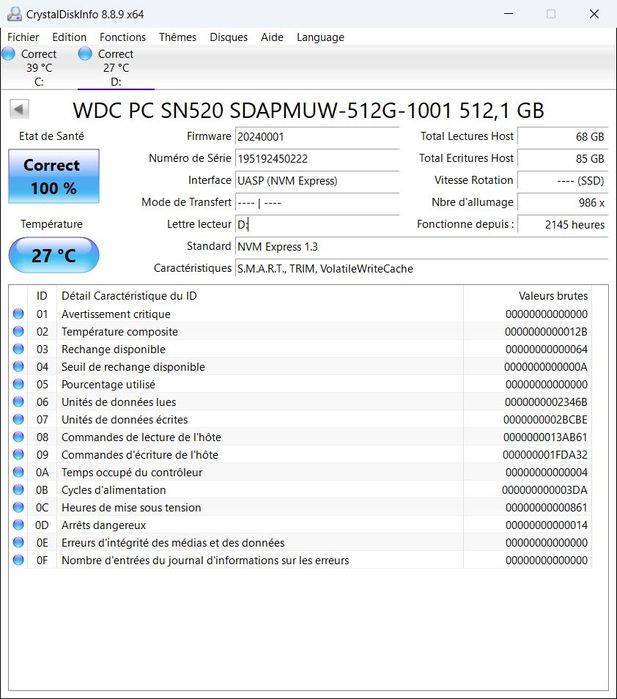The height and width of the screenshot is (699, 617).
Task: Click status orb of Commandes d'écriture de l'hôte
Action: pos(18,455)
